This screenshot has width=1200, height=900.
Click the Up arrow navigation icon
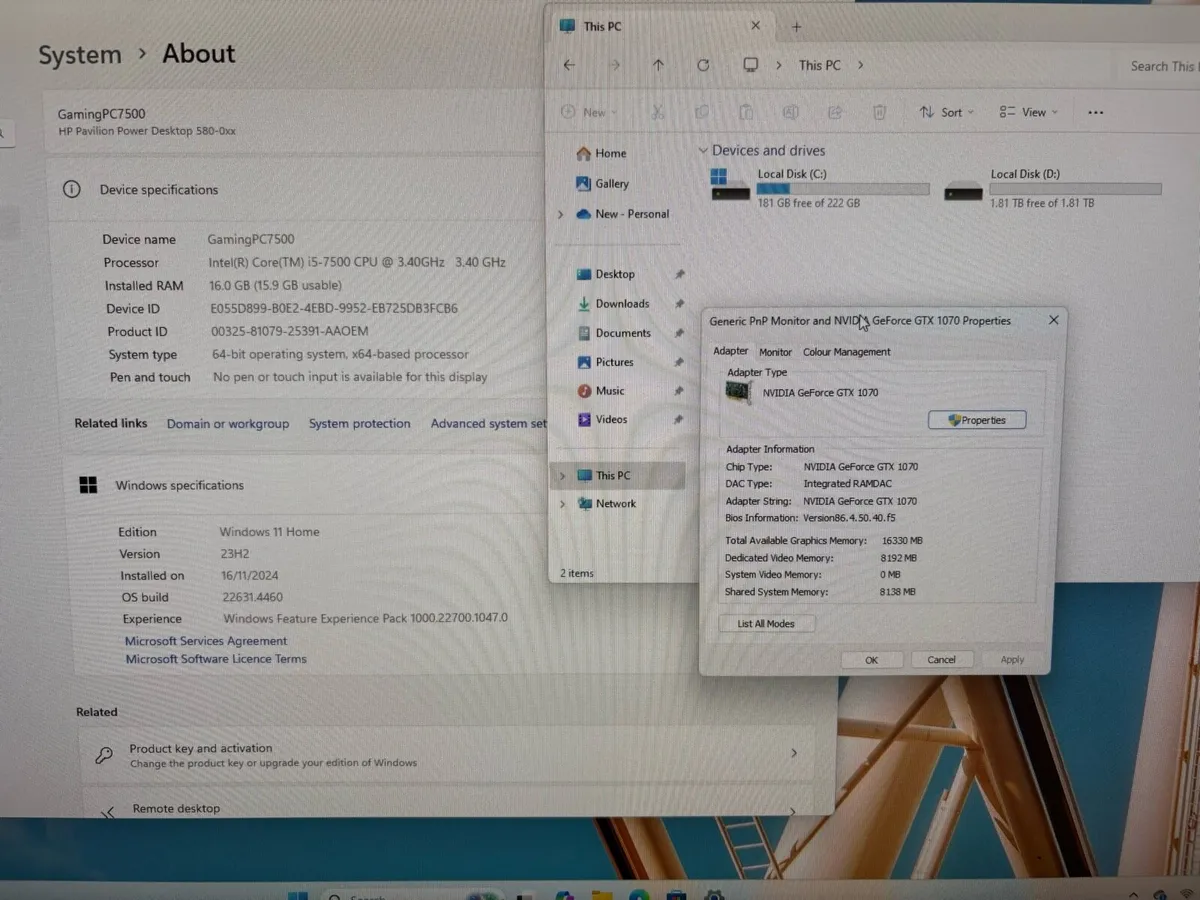click(658, 65)
